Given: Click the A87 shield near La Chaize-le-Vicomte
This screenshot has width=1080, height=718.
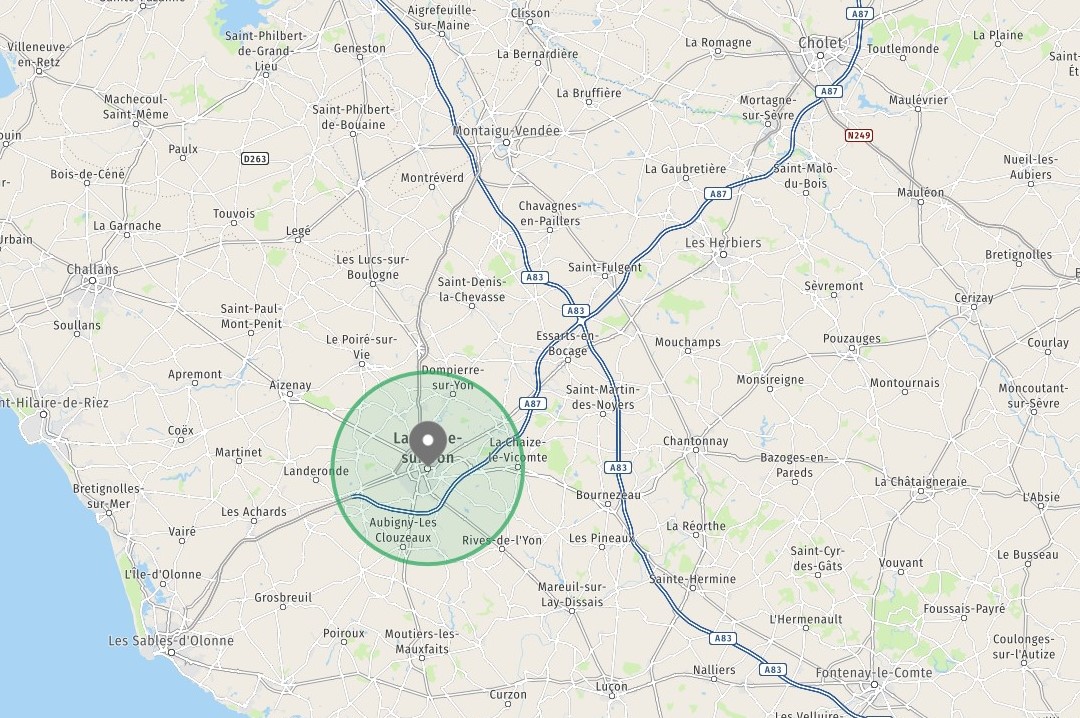Looking at the screenshot, I should pos(532,404).
